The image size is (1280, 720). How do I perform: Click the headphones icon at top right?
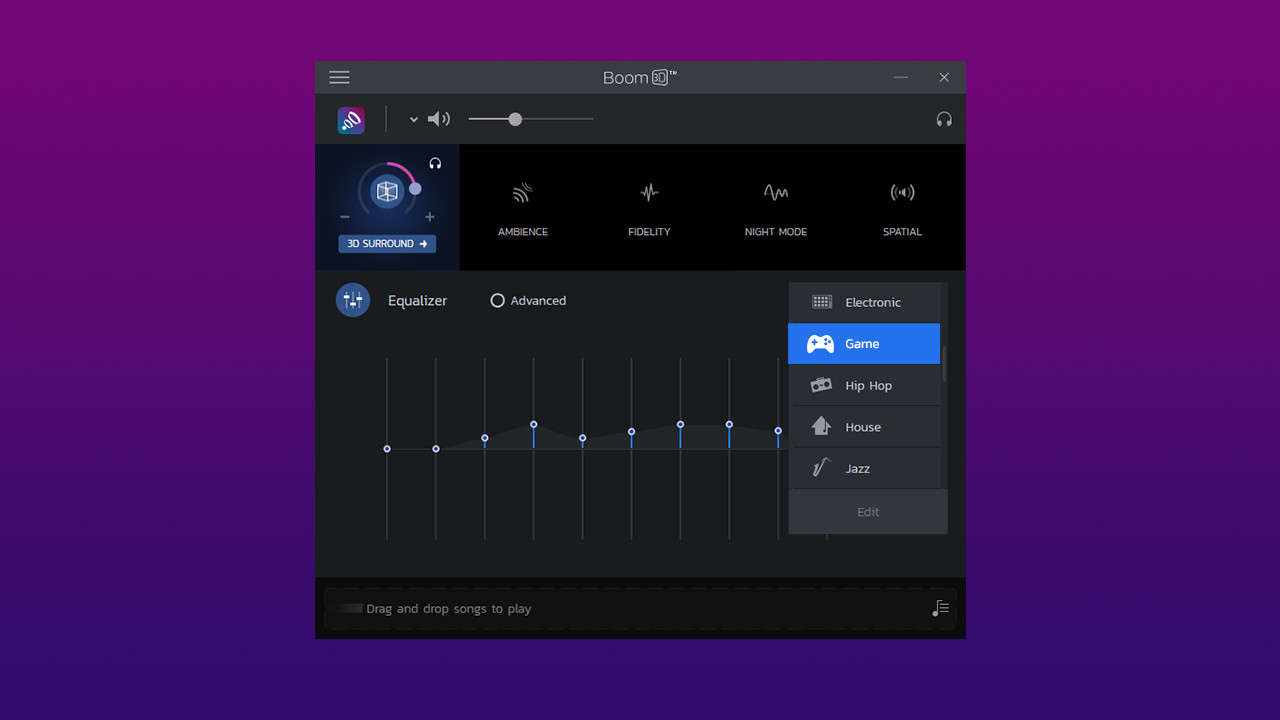click(944, 119)
